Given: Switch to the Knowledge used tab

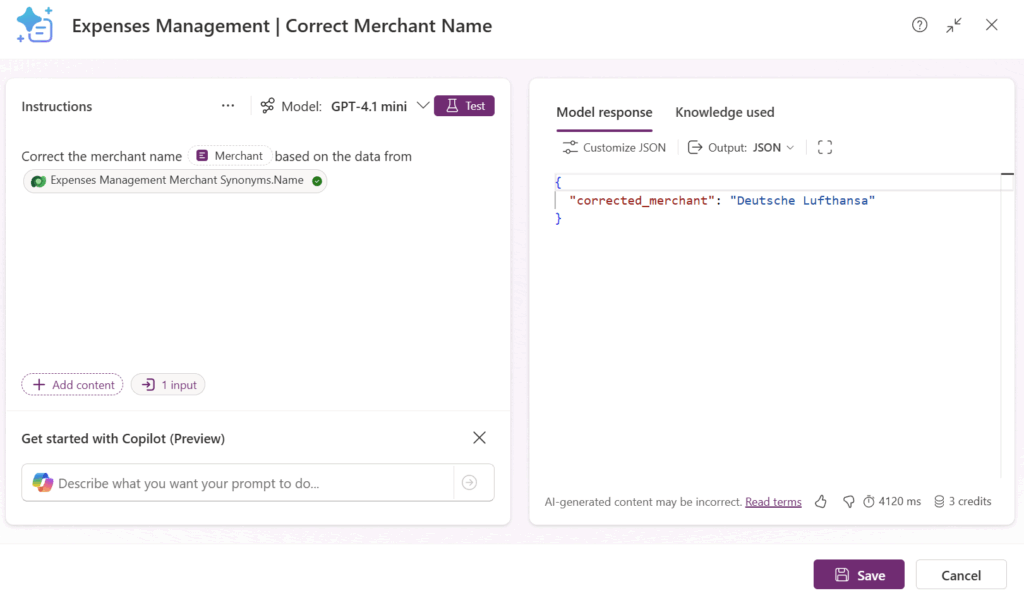Looking at the screenshot, I should (724, 112).
